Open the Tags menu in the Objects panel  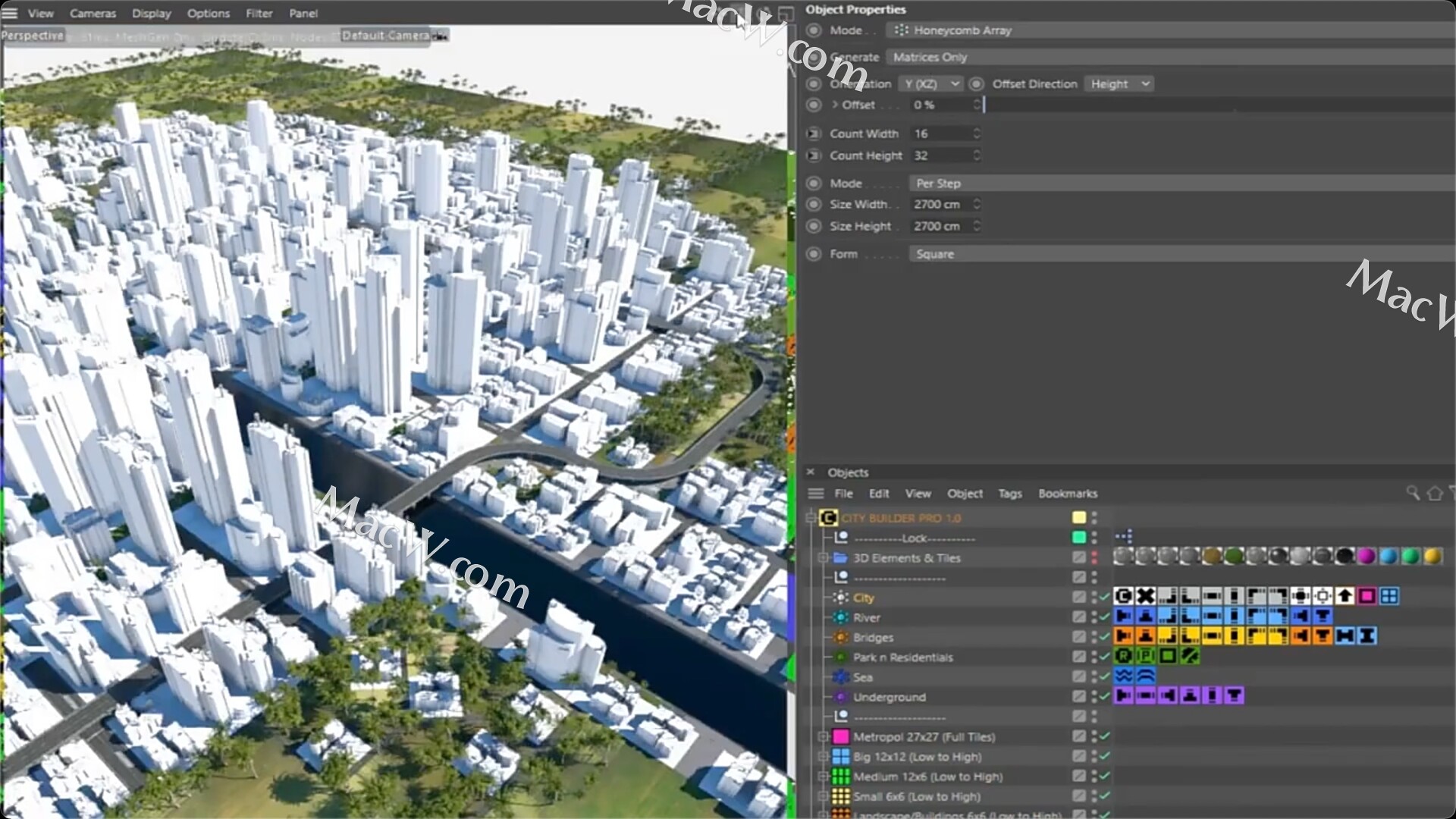pyautogui.click(x=1010, y=493)
